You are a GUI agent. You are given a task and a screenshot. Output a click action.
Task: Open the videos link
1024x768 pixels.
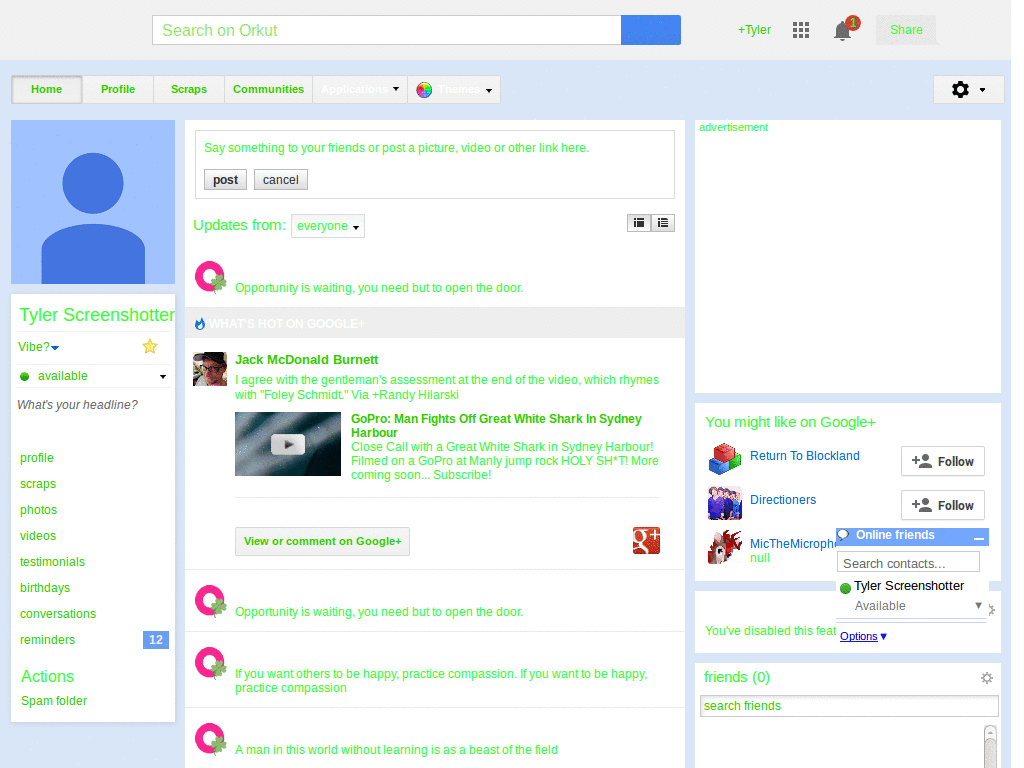pos(38,536)
